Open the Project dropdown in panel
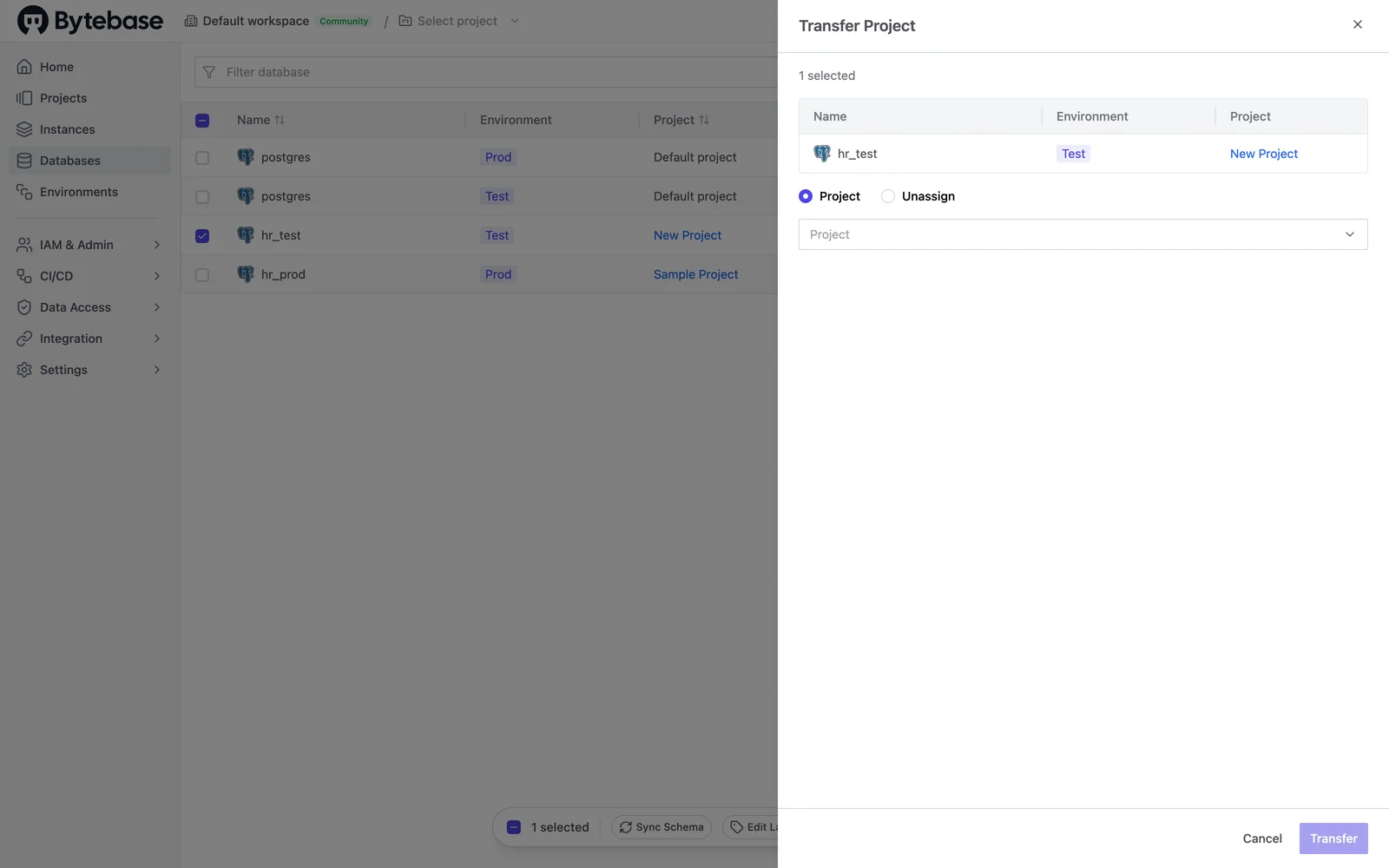Image resolution: width=1389 pixels, height=868 pixels. pos(1083,234)
